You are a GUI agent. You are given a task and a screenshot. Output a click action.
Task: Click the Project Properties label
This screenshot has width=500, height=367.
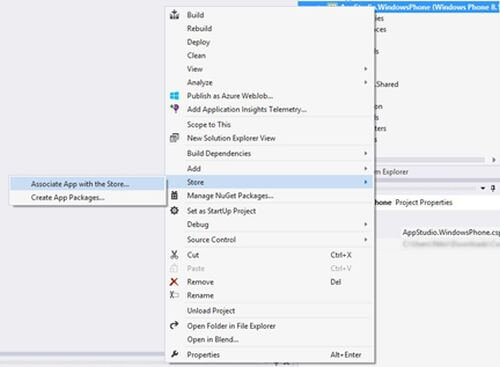[424, 202]
